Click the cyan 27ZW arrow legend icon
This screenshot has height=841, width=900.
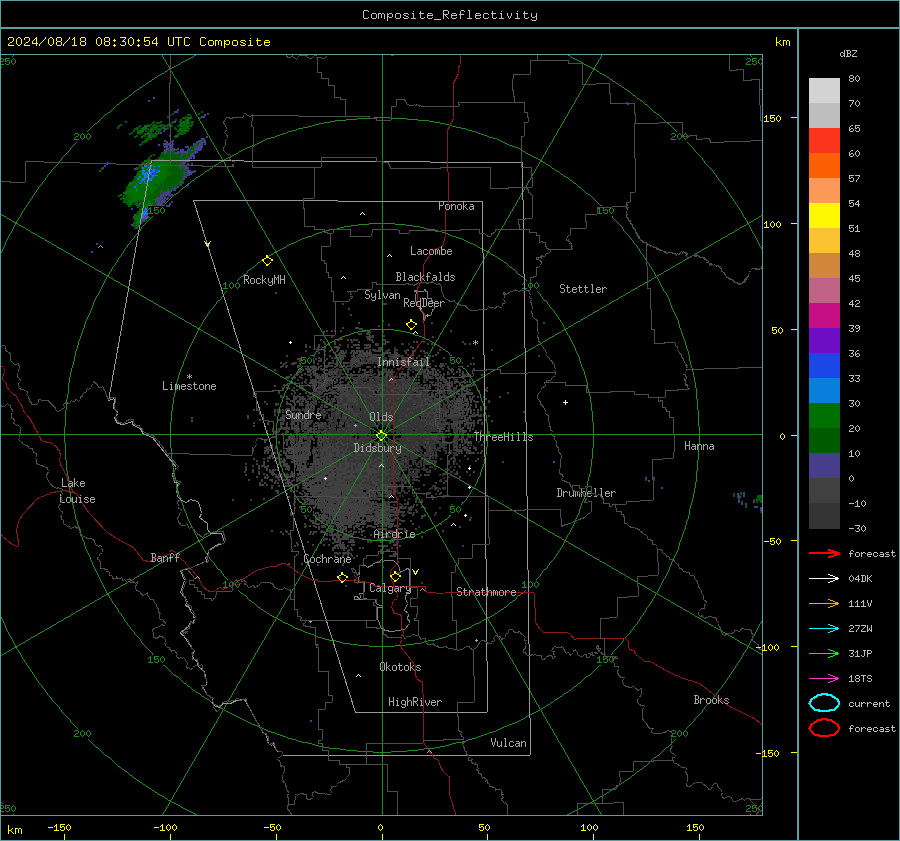(824, 629)
